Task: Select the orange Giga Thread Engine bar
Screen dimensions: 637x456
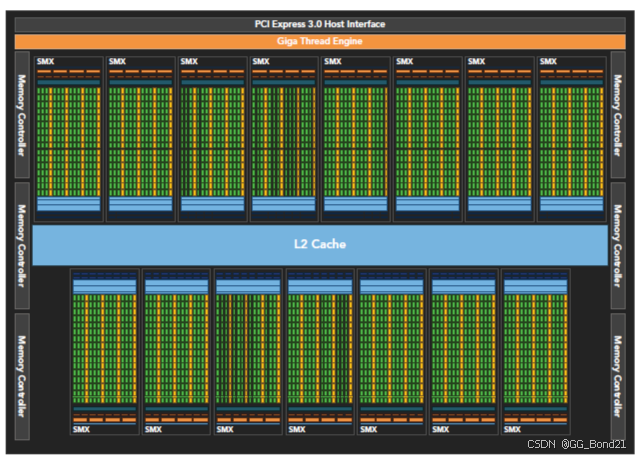Action: point(320,41)
